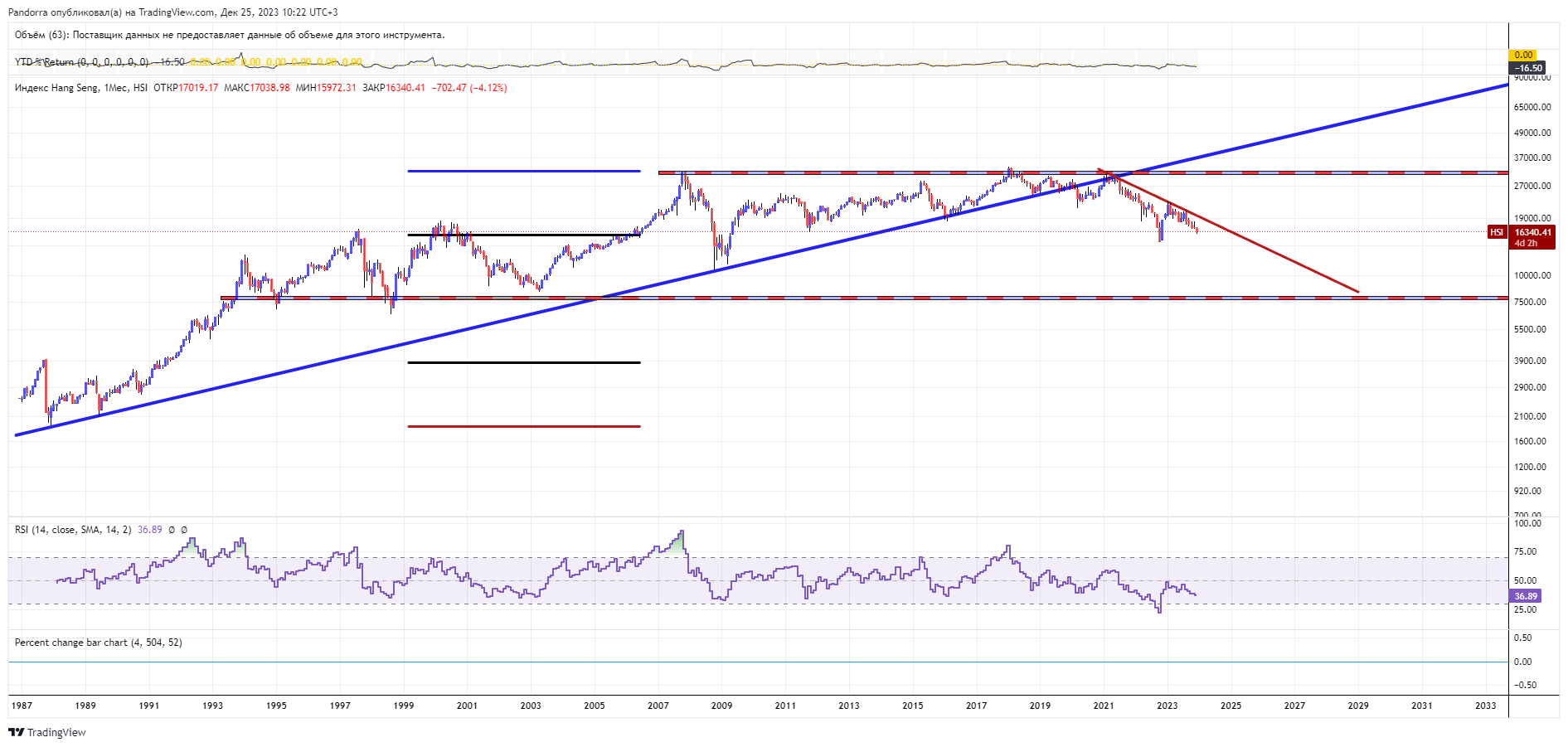Click the 25.00 RSI axis label
The width and height of the screenshot is (1568, 747).
(x=1525, y=609)
